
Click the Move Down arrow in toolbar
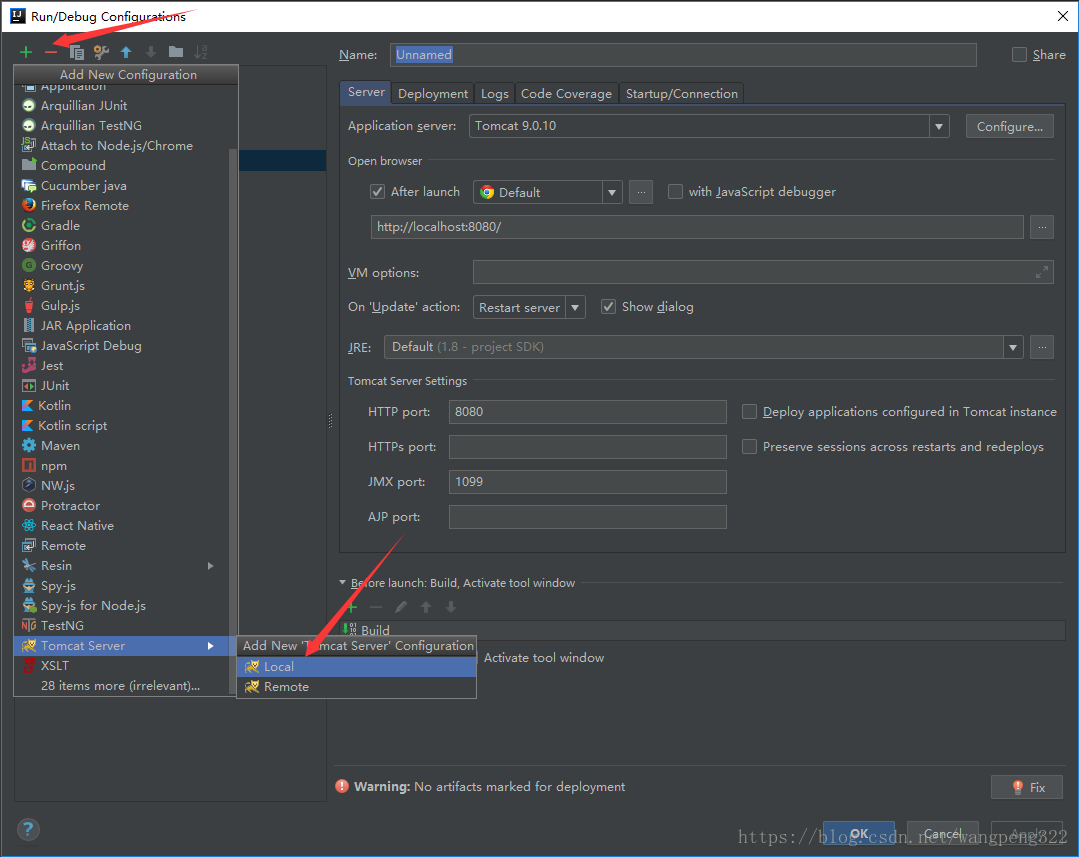[x=151, y=52]
